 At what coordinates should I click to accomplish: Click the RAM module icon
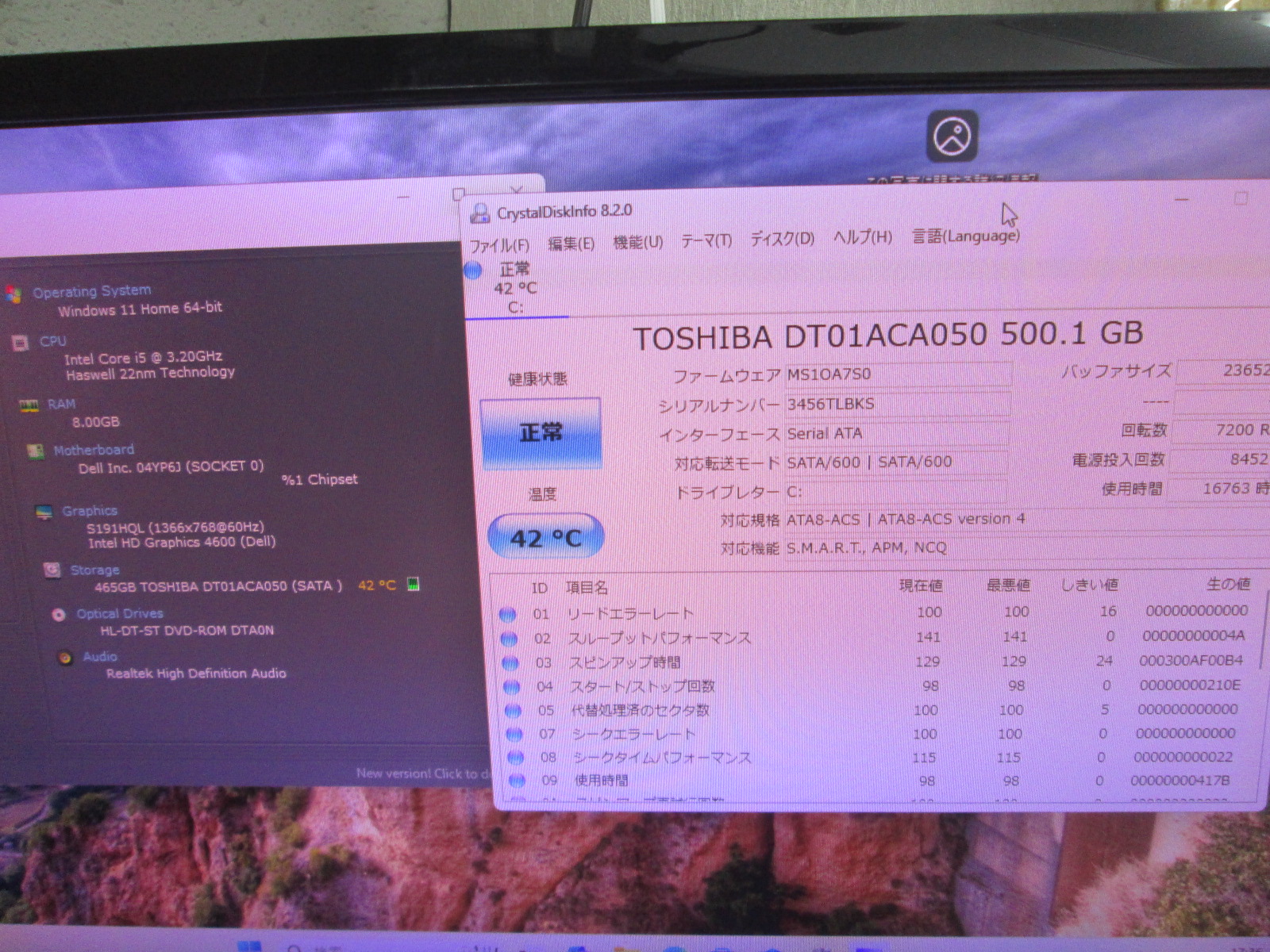29,406
